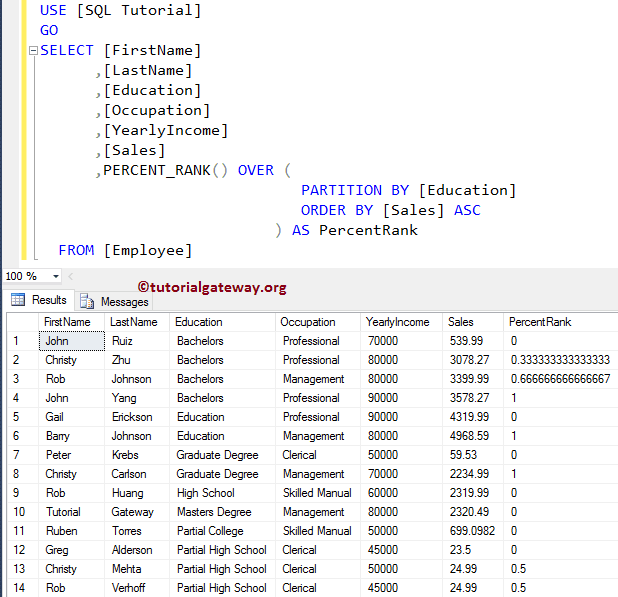Image resolution: width=618 pixels, height=597 pixels.
Task: Open the 100 % zoom dropdown
Action: pos(56,276)
